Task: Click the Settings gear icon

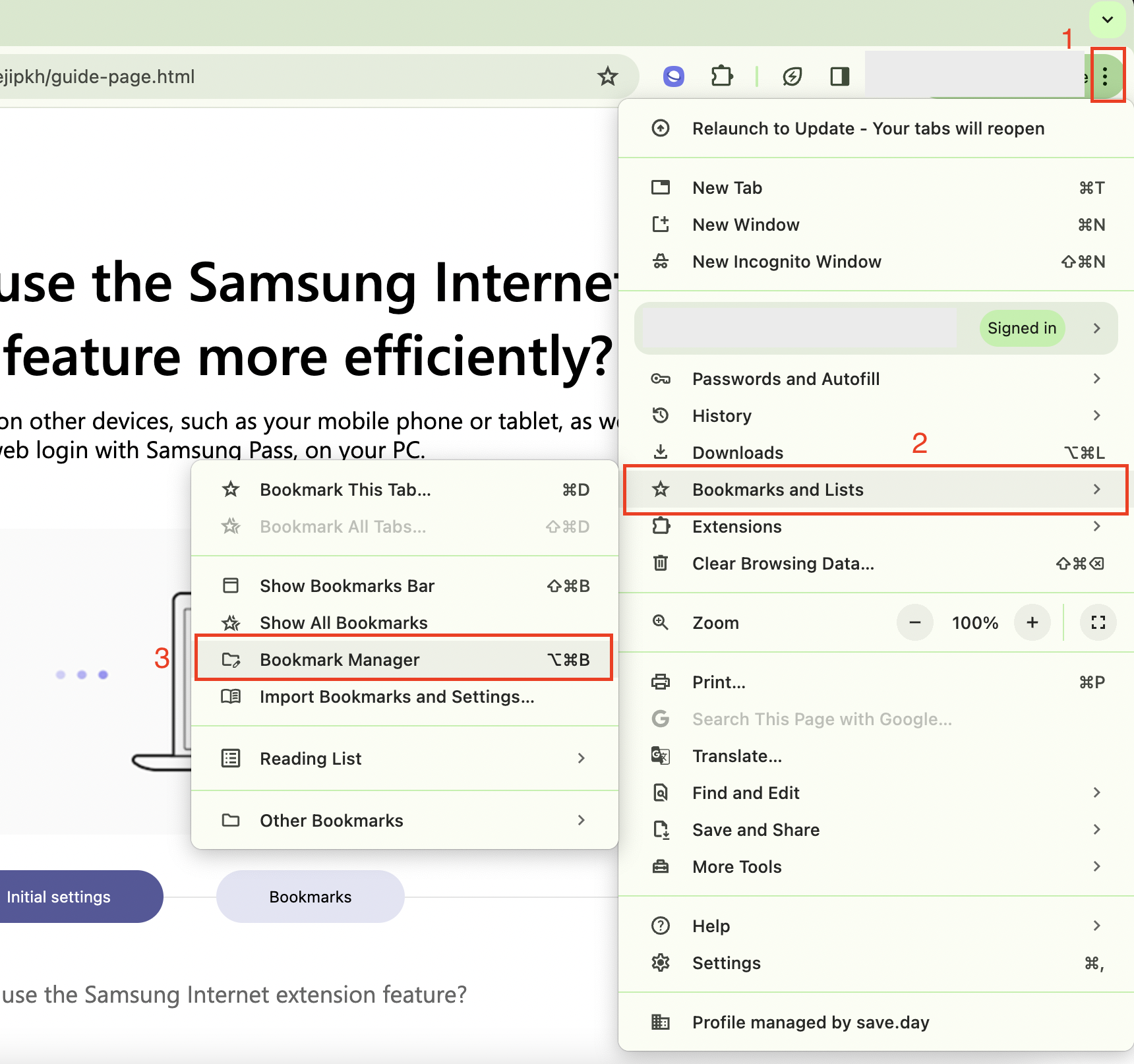Action: 660,962
